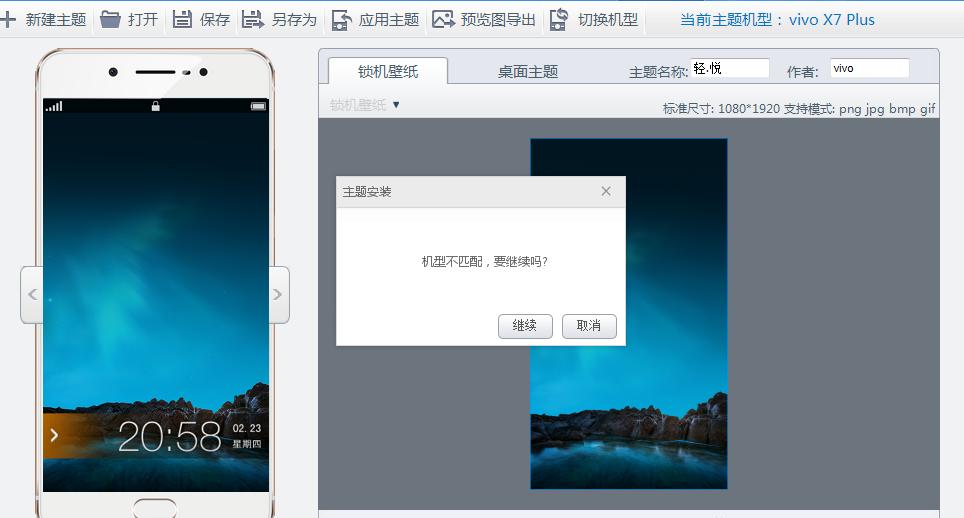Choose 预览图导出 in the toolbar
This screenshot has width=964, height=518.
pyautogui.click(x=498, y=20)
